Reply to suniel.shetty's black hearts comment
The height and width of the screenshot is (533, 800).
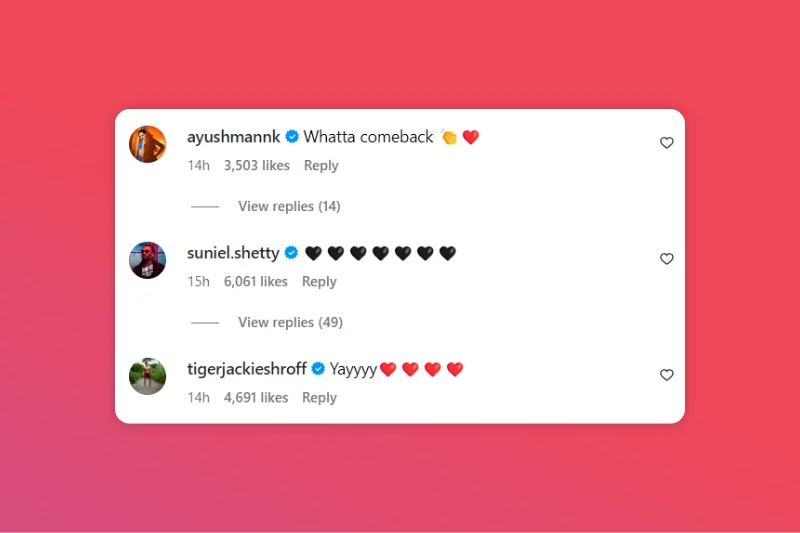click(x=319, y=282)
